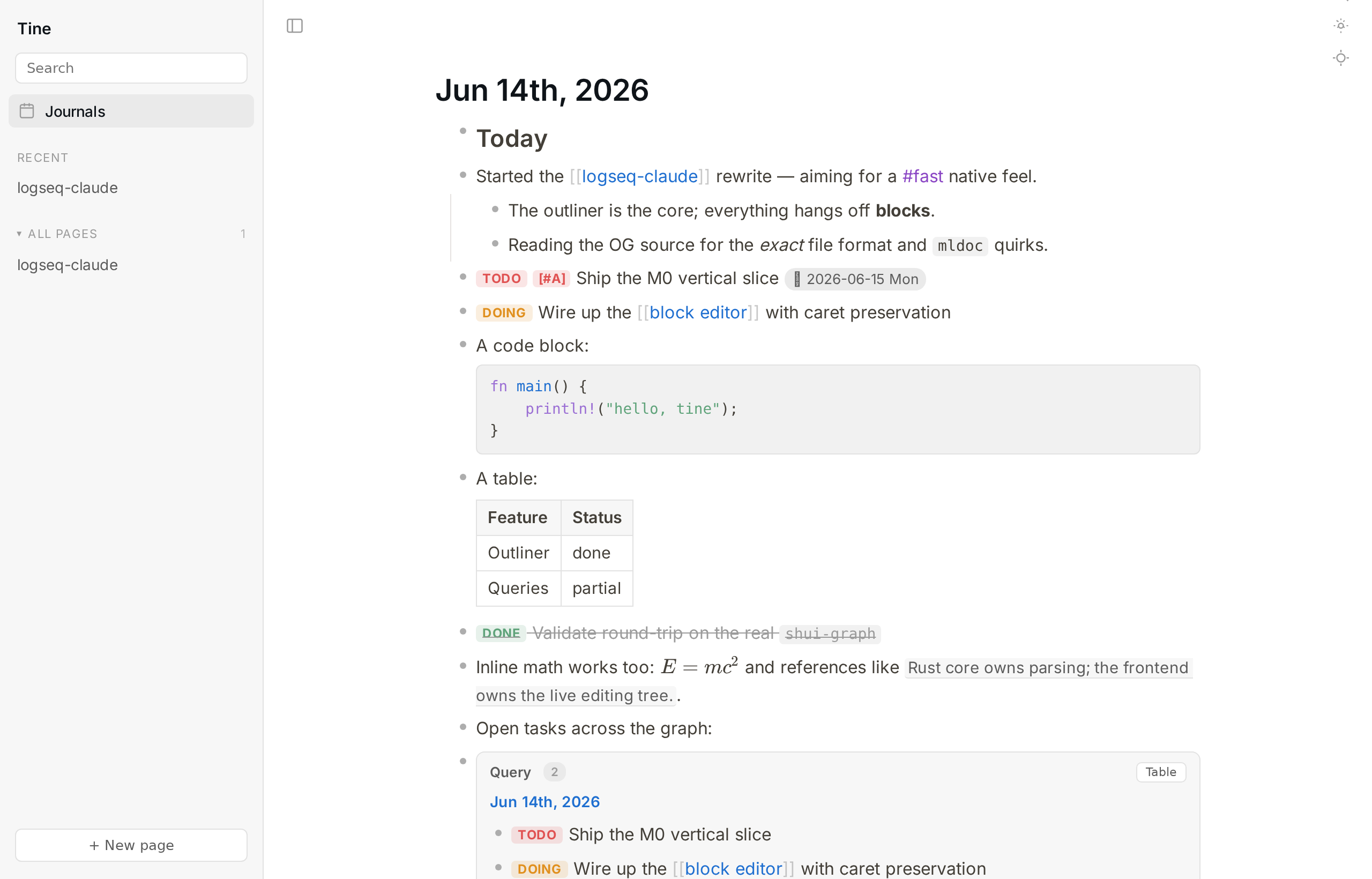Screen dimensions: 1372x879
Task: Click the bullet of the TODO Ship M0 block
Action: 463,277
